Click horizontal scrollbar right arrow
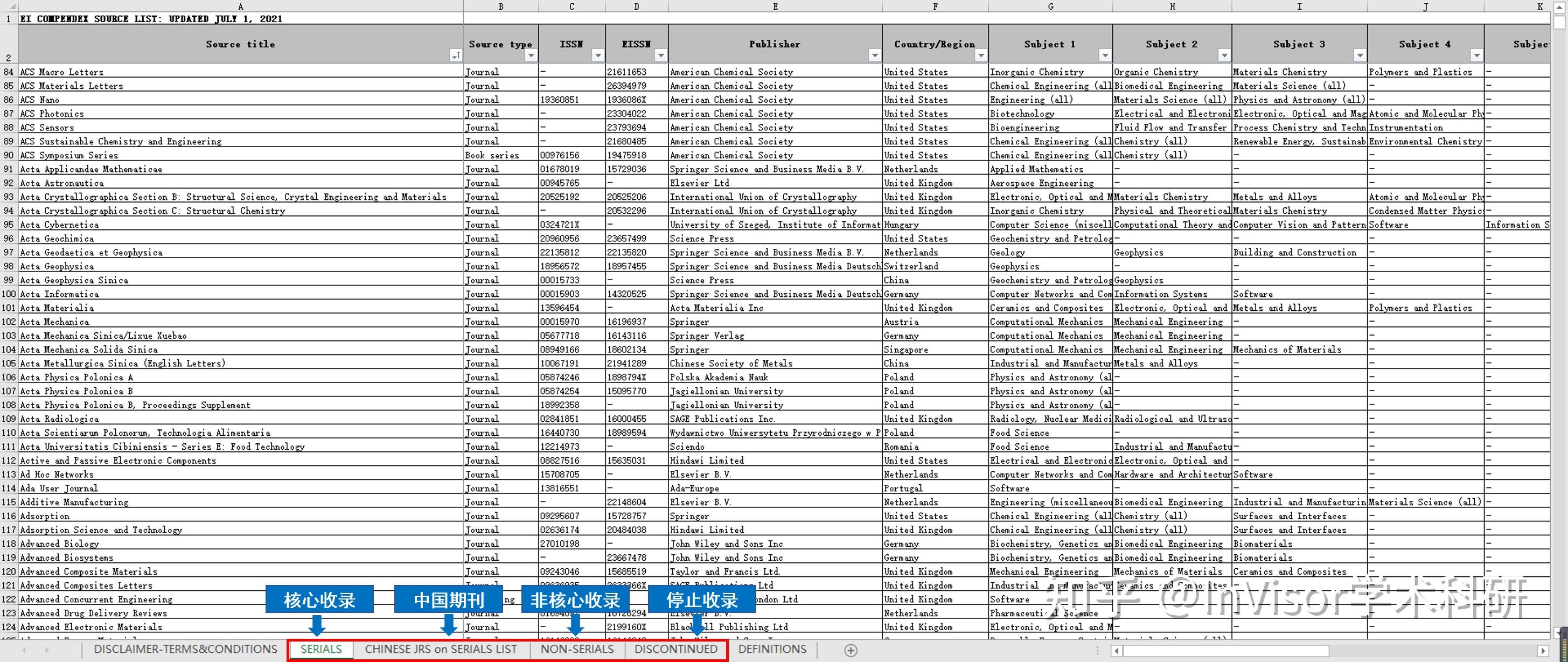1568x662 pixels. click(1543, 651)
